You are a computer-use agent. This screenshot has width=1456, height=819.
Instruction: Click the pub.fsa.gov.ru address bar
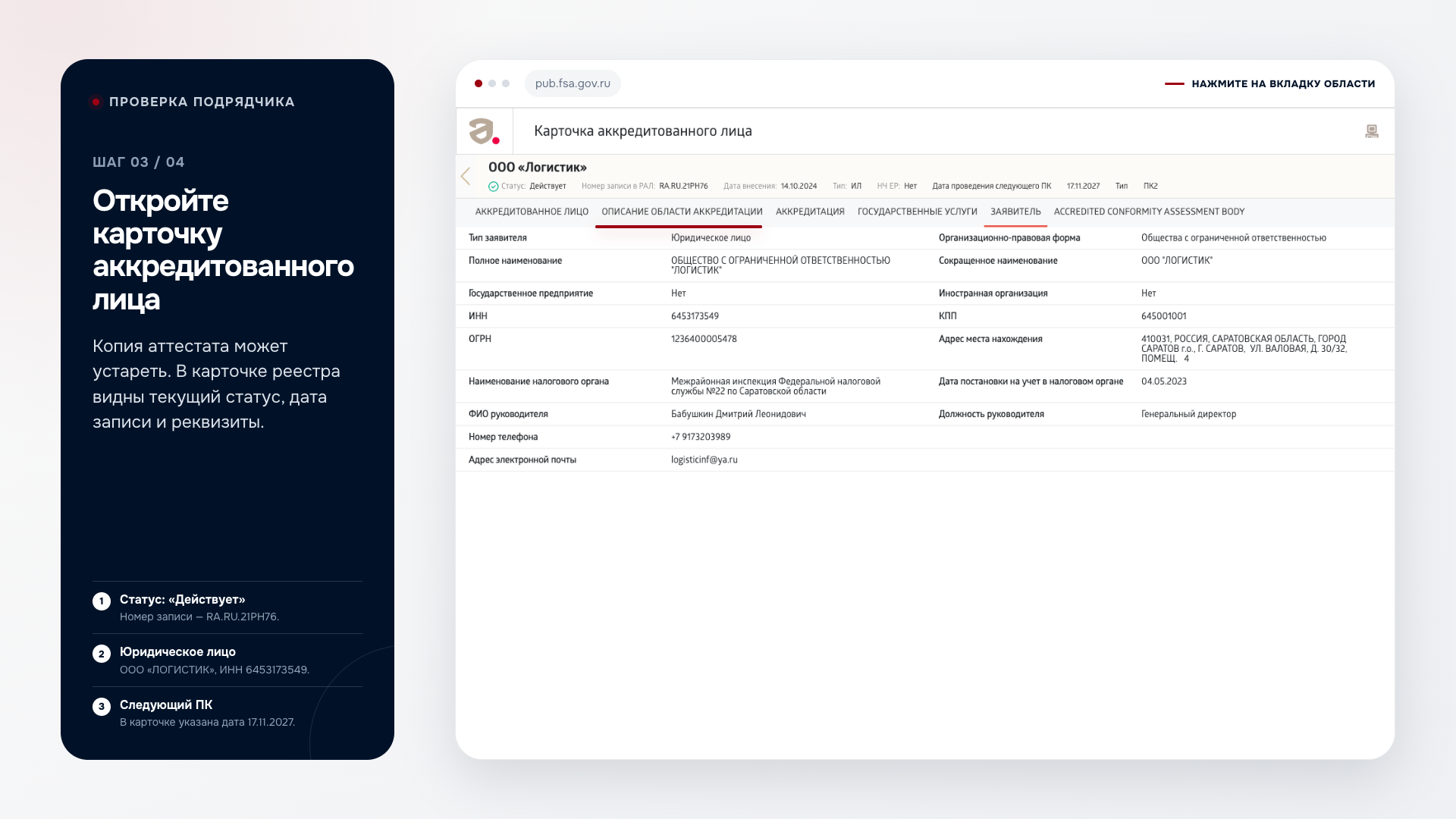click(573, 83)
